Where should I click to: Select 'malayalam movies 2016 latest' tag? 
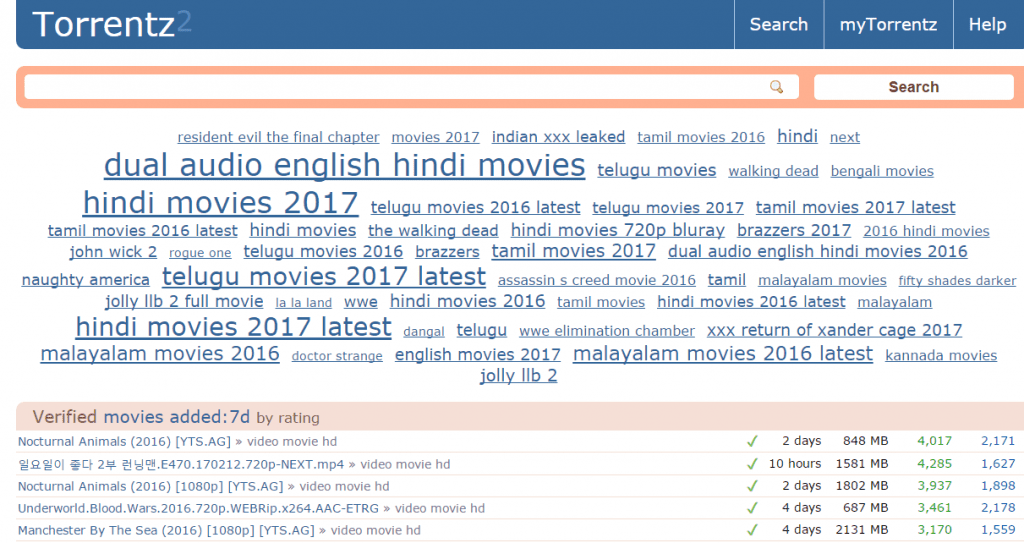(x=723, y=354)
